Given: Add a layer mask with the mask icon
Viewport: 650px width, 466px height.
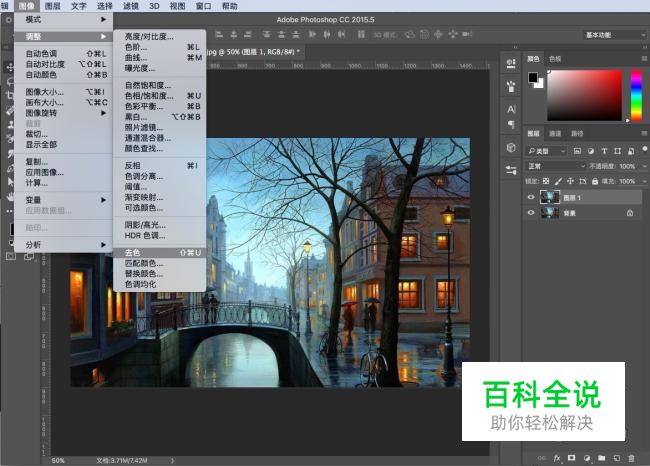Looking at the screenshot, I should click(x=572, y=458).
